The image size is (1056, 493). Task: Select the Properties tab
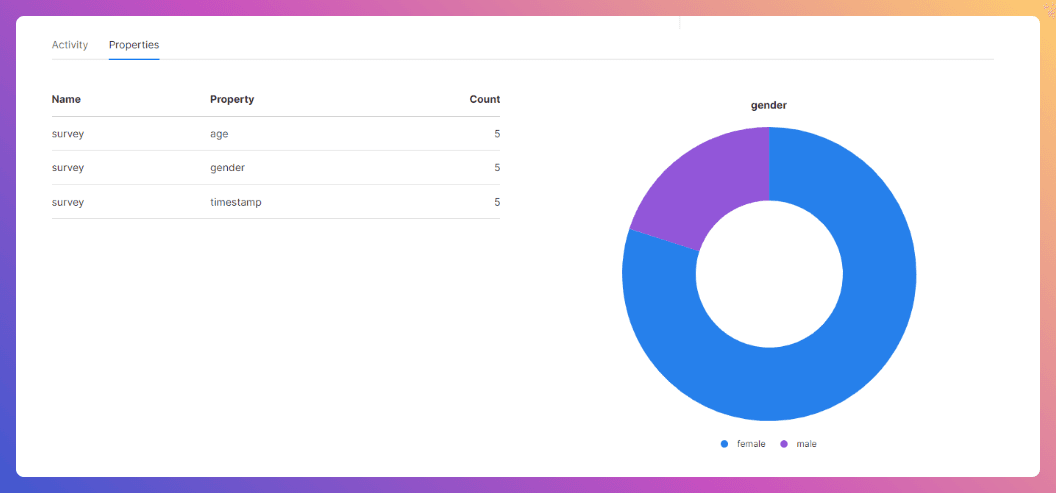134,45
